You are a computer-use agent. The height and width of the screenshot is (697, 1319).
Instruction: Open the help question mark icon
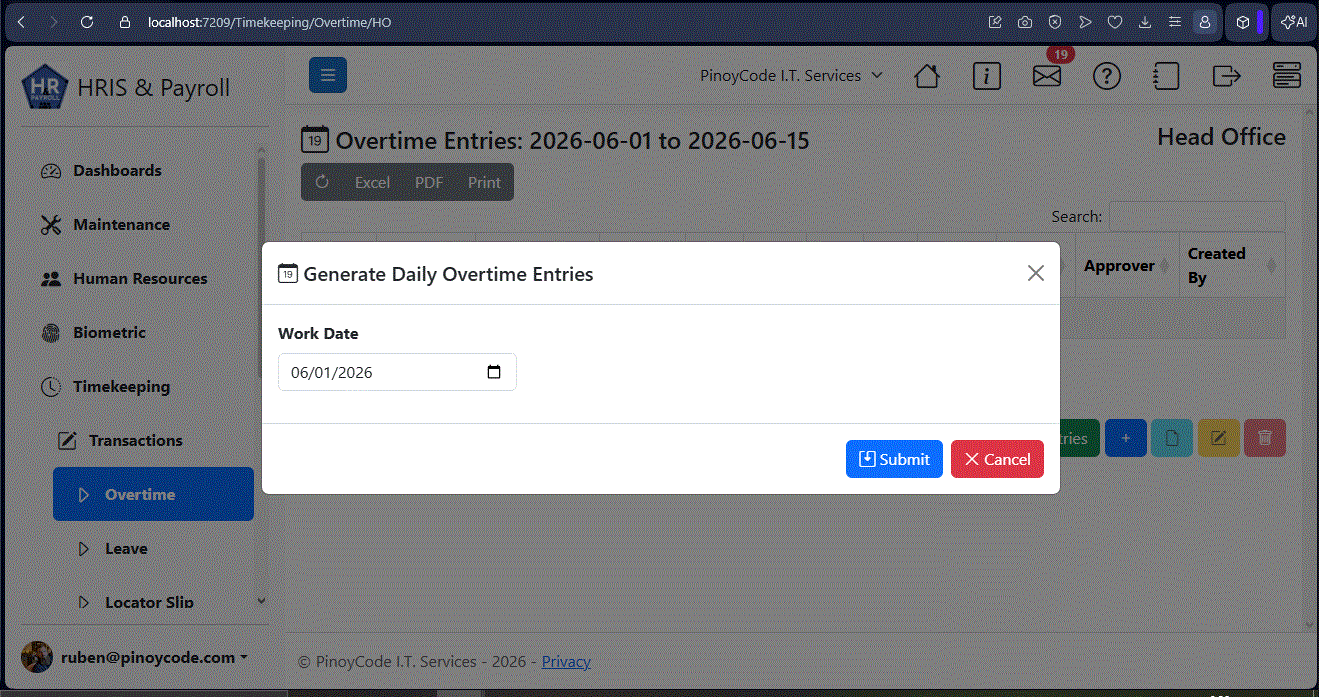(x=1107, y=76)
